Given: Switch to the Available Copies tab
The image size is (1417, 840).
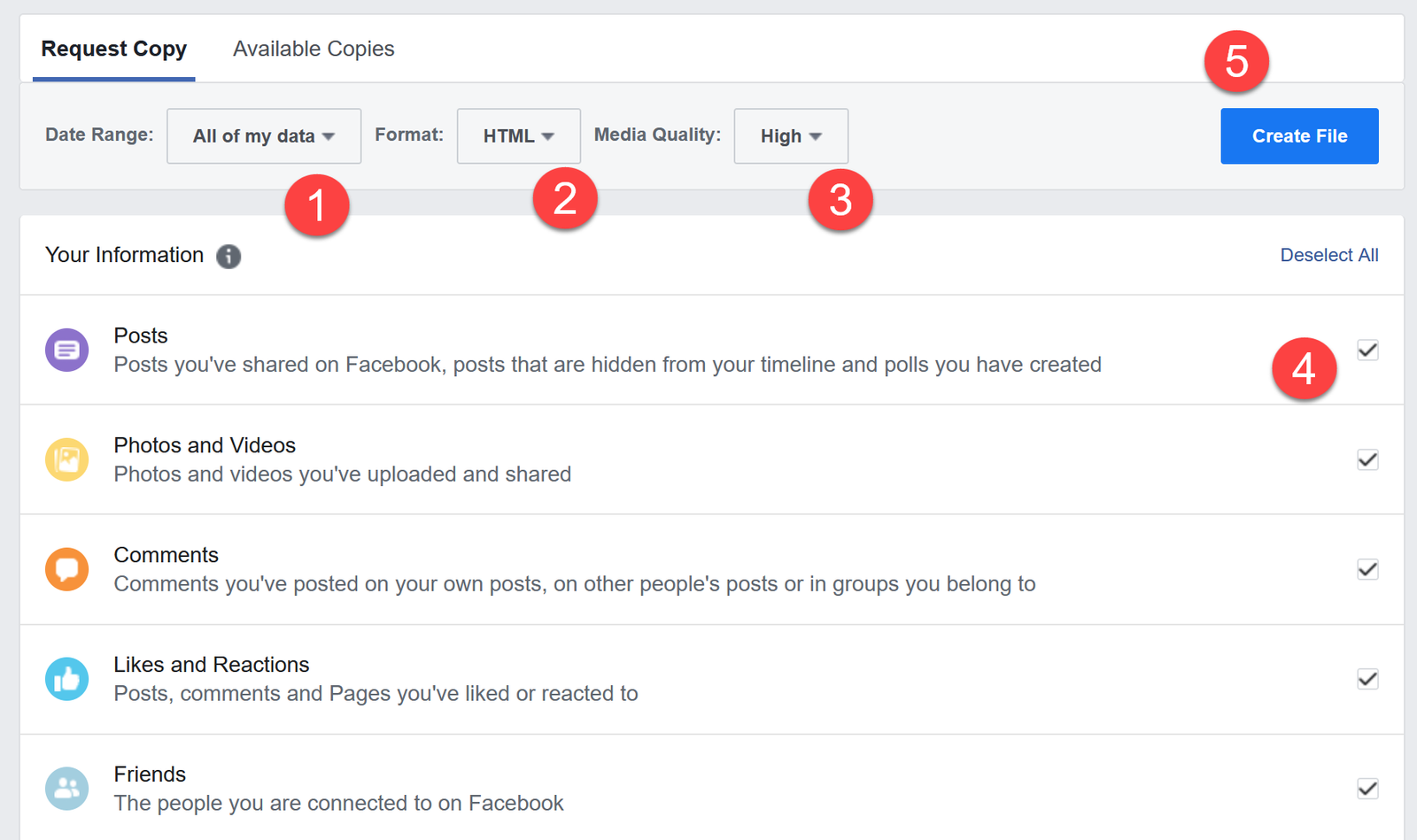Looking at the screenshot, I should [x=313, y=49].
